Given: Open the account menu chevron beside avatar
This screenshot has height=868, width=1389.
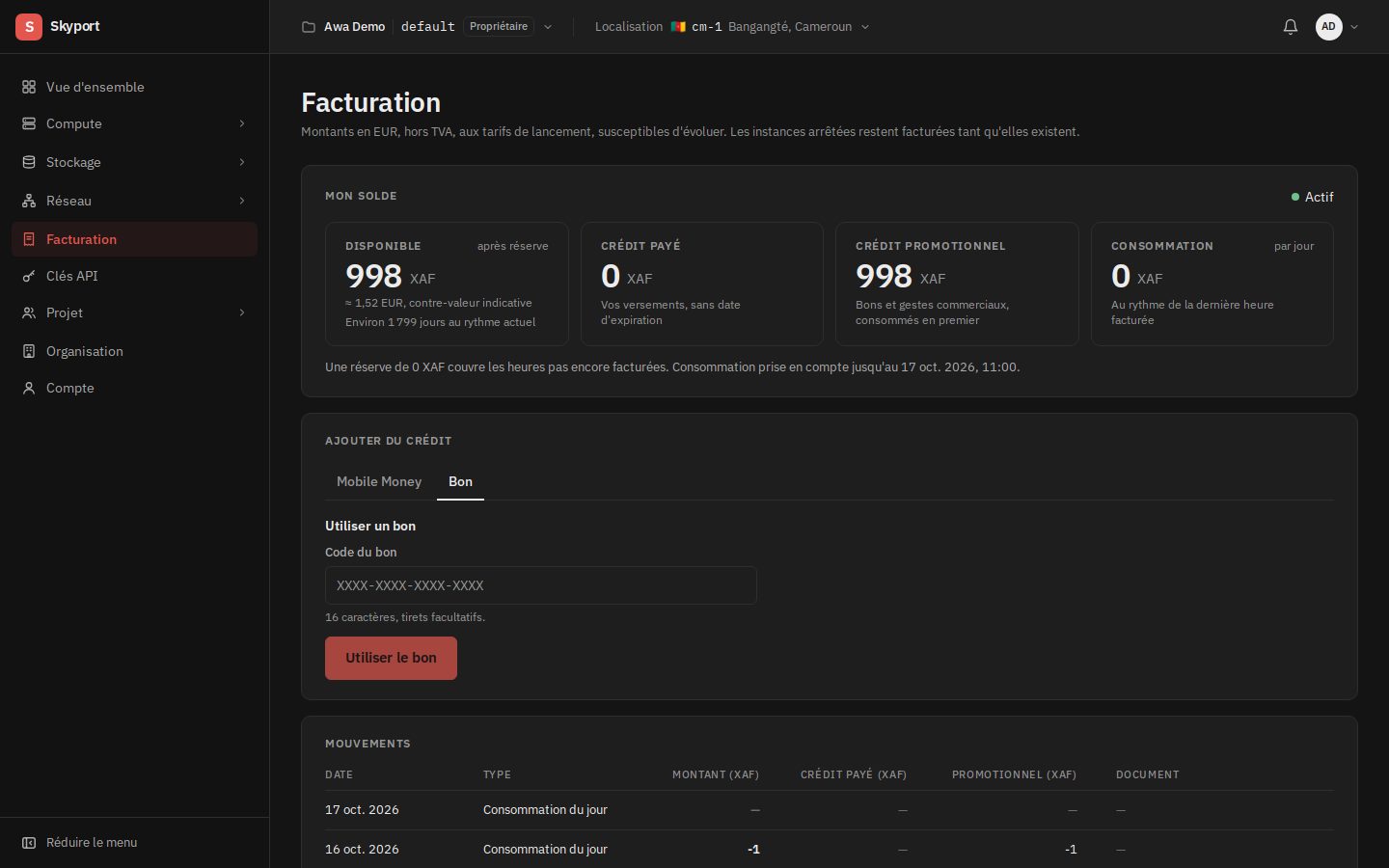Looking at the screenshot, I should [x=1354, y=27].
